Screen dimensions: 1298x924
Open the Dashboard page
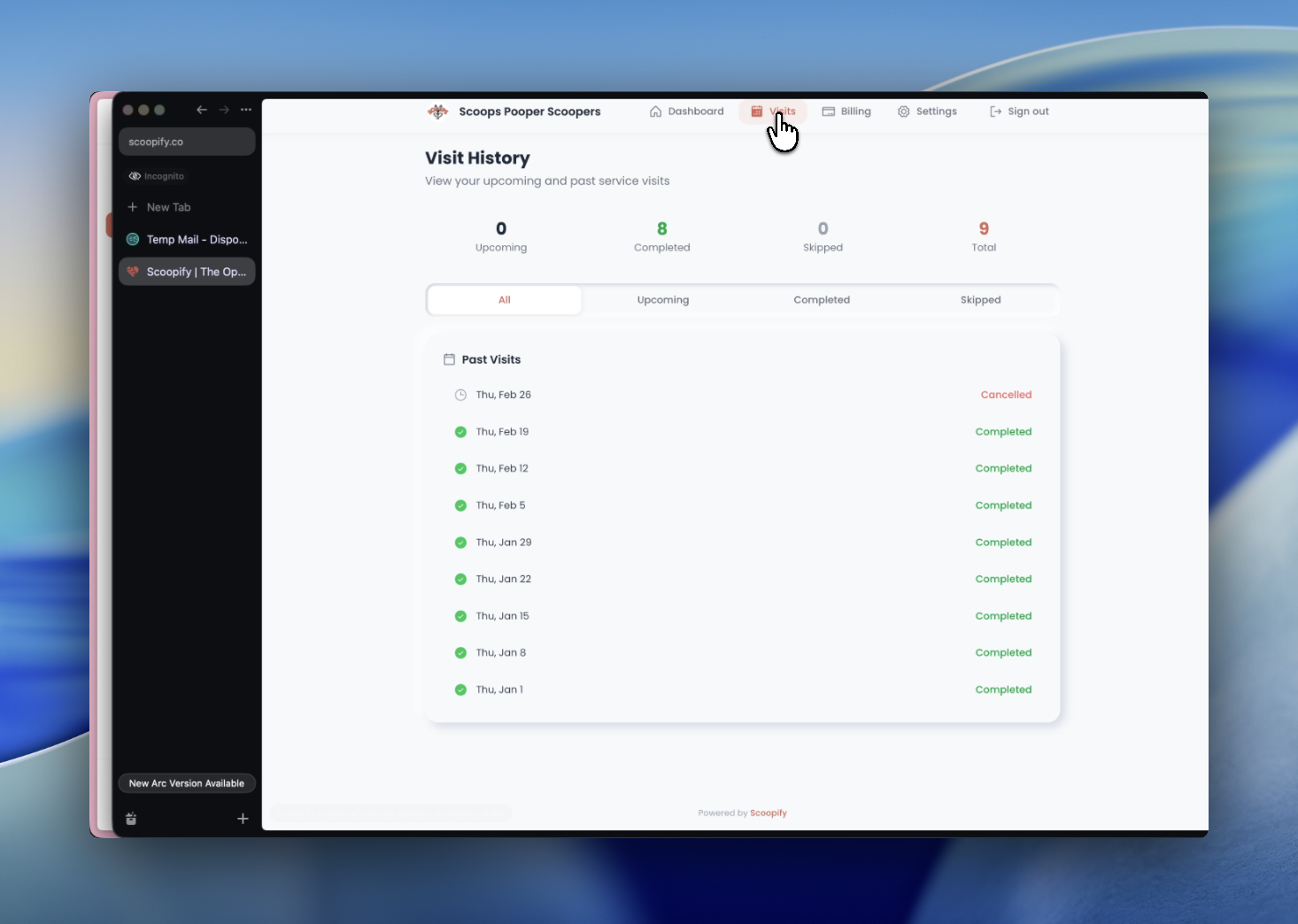(x=686, y=112)
